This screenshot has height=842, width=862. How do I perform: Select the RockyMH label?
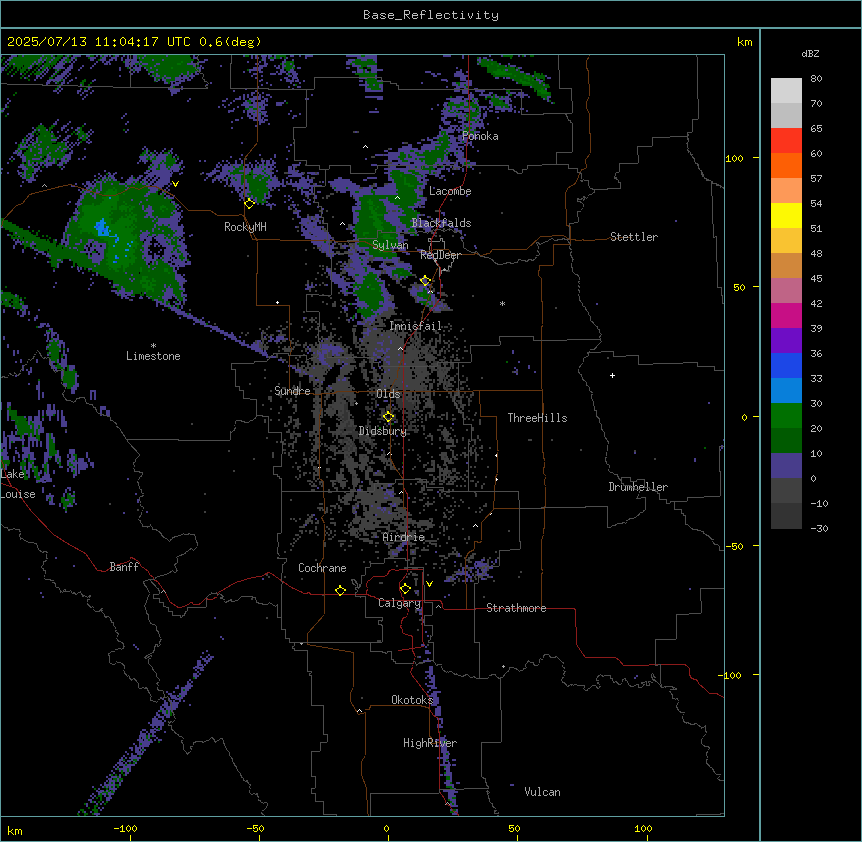(x=245, y=227)
